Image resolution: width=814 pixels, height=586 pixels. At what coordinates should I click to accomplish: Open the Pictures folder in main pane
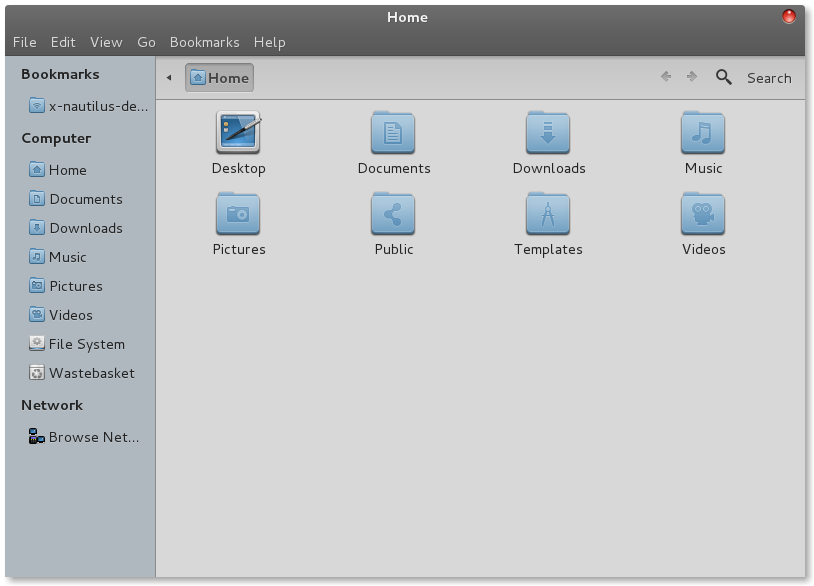[x=238, y=213]
